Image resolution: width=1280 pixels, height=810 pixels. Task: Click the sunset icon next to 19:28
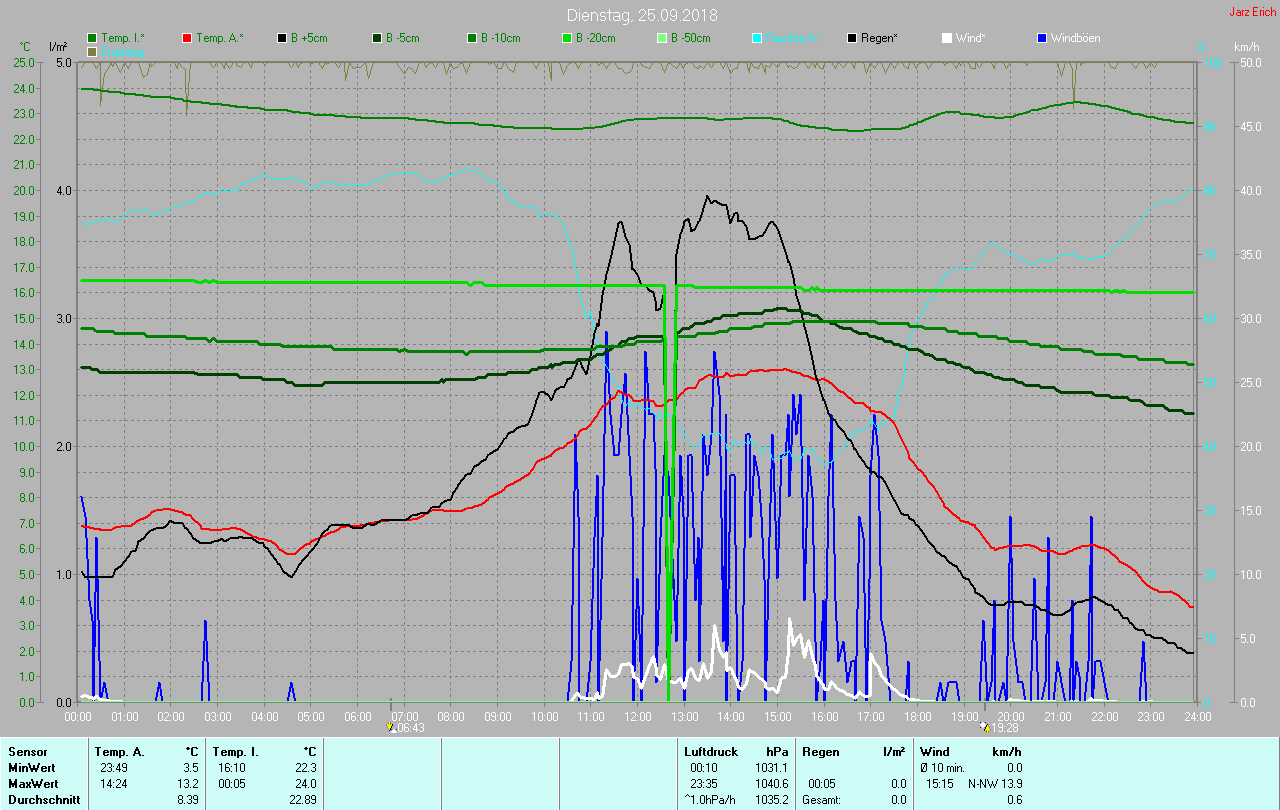[985, 727]
